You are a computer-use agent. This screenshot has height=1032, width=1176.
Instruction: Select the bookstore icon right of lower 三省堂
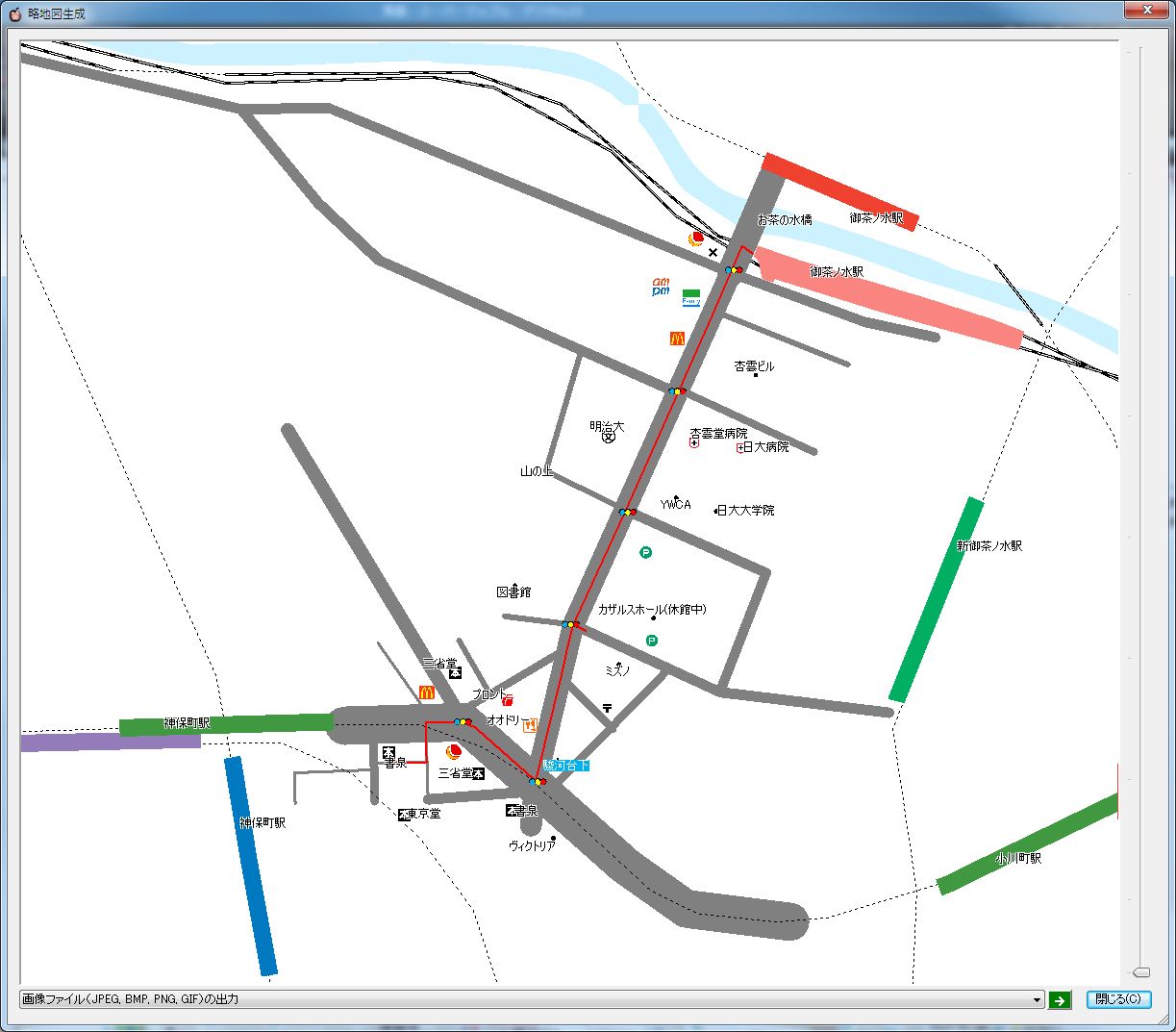point(478,773)
